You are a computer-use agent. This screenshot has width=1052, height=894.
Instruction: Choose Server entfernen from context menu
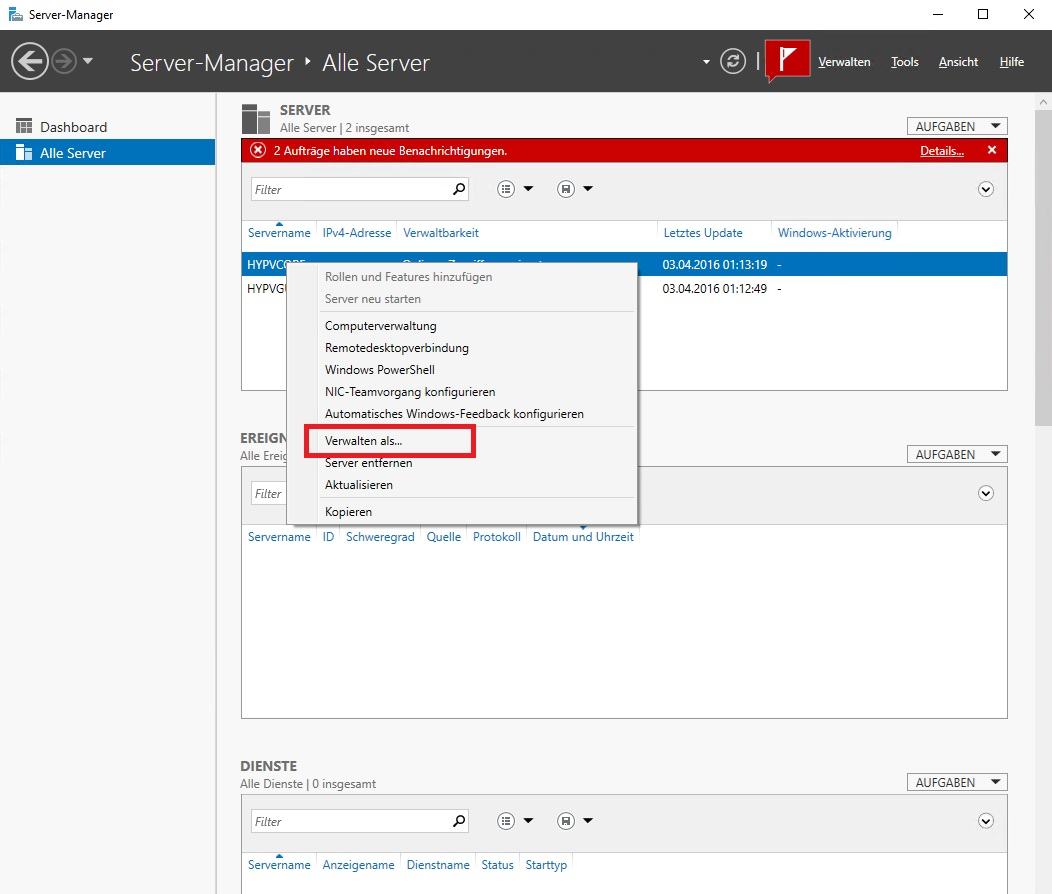(x=462, y=463)
